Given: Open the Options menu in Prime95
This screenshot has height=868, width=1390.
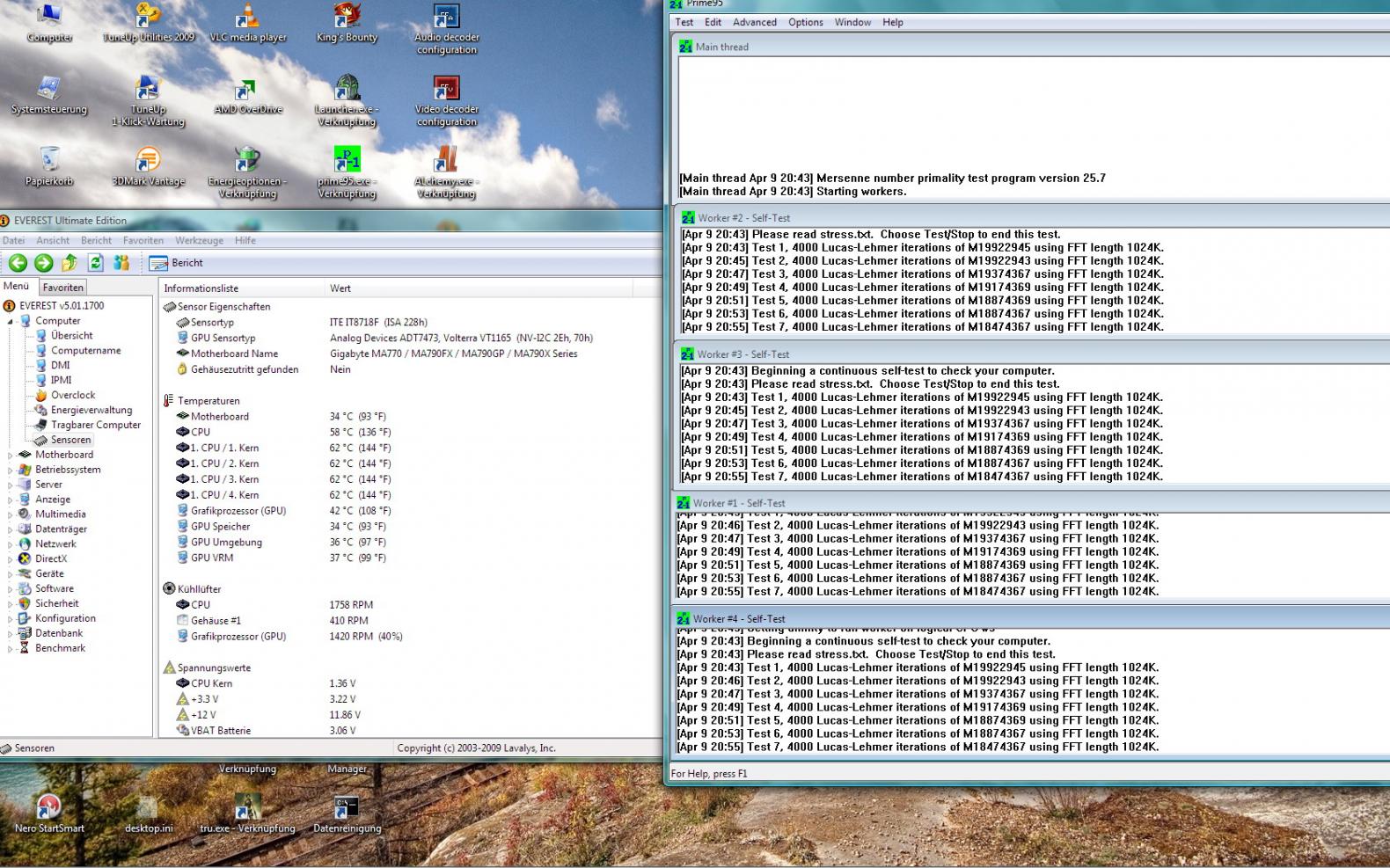Looking at the screenshot, I should [x=805, y=22].
